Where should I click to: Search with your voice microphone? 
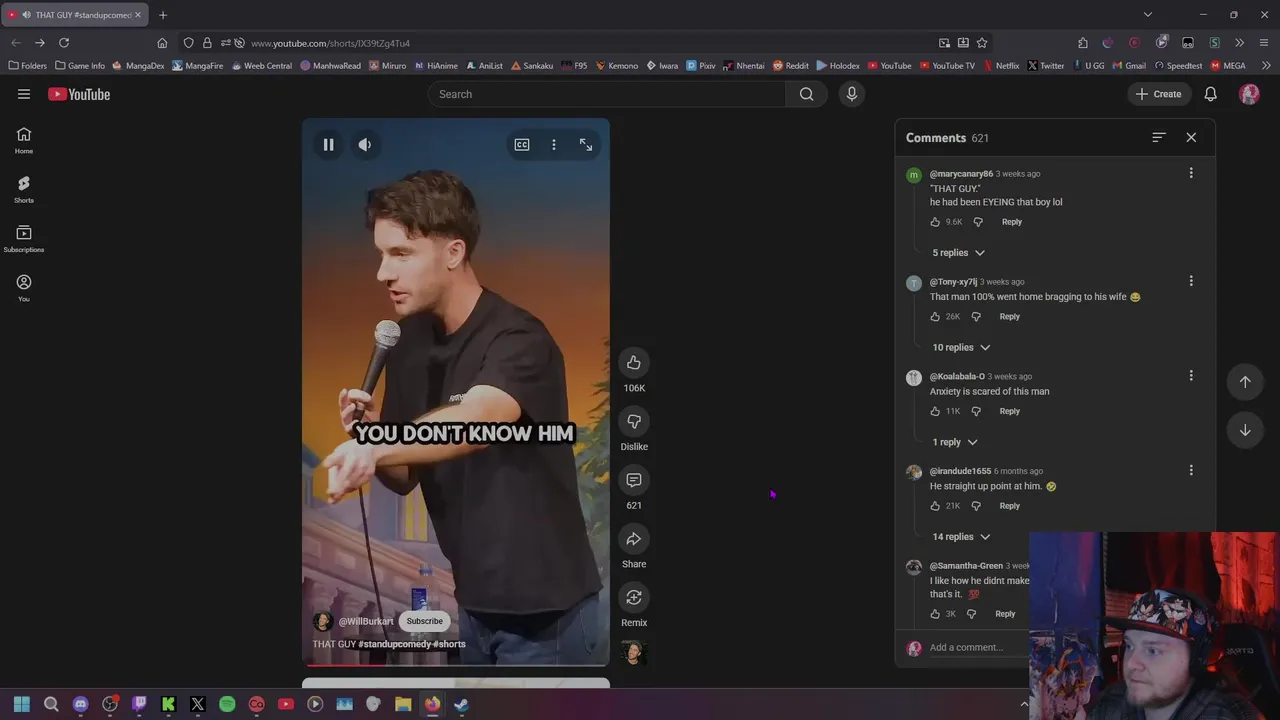pos(852,94)
